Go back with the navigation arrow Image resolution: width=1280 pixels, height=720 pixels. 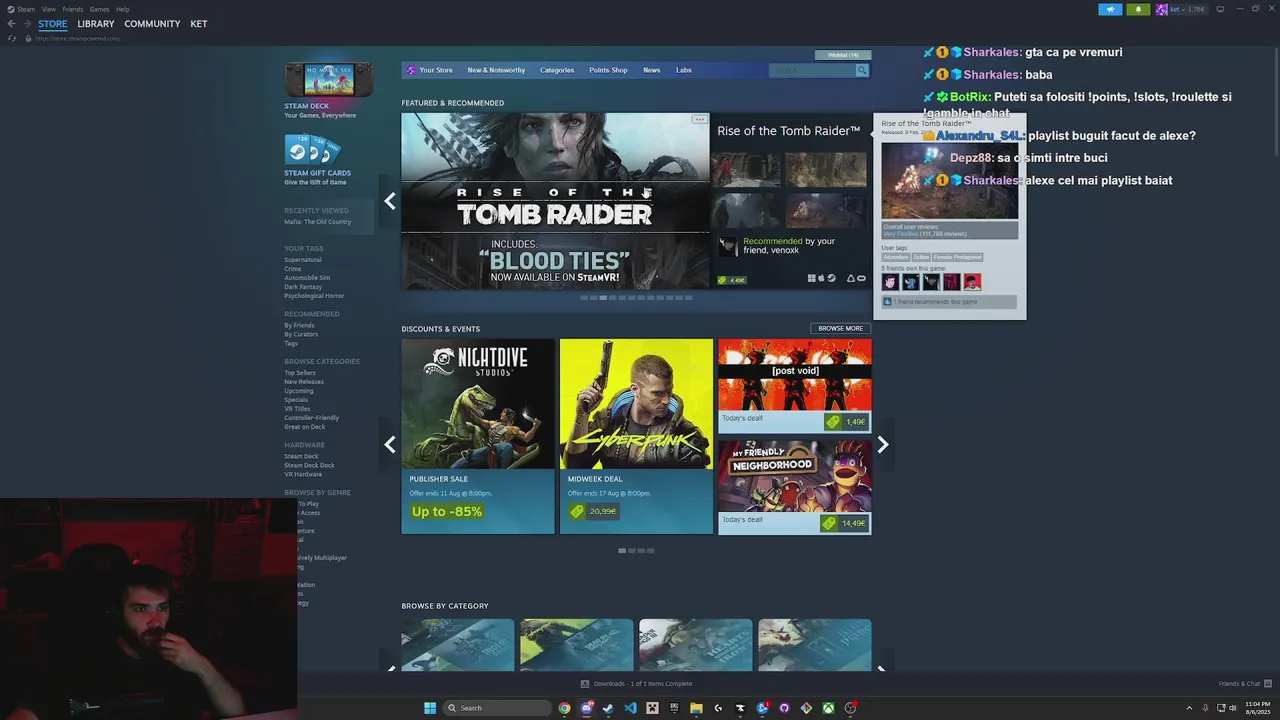point(12,24)
